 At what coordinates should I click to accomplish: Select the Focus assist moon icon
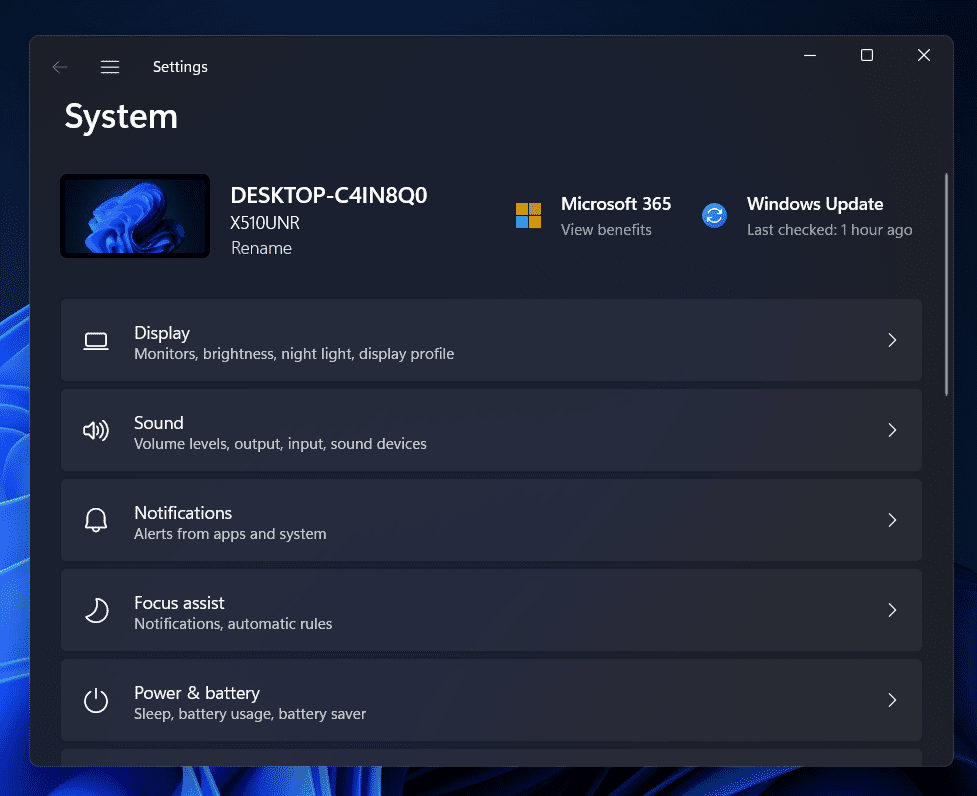(x=96, y=610)
